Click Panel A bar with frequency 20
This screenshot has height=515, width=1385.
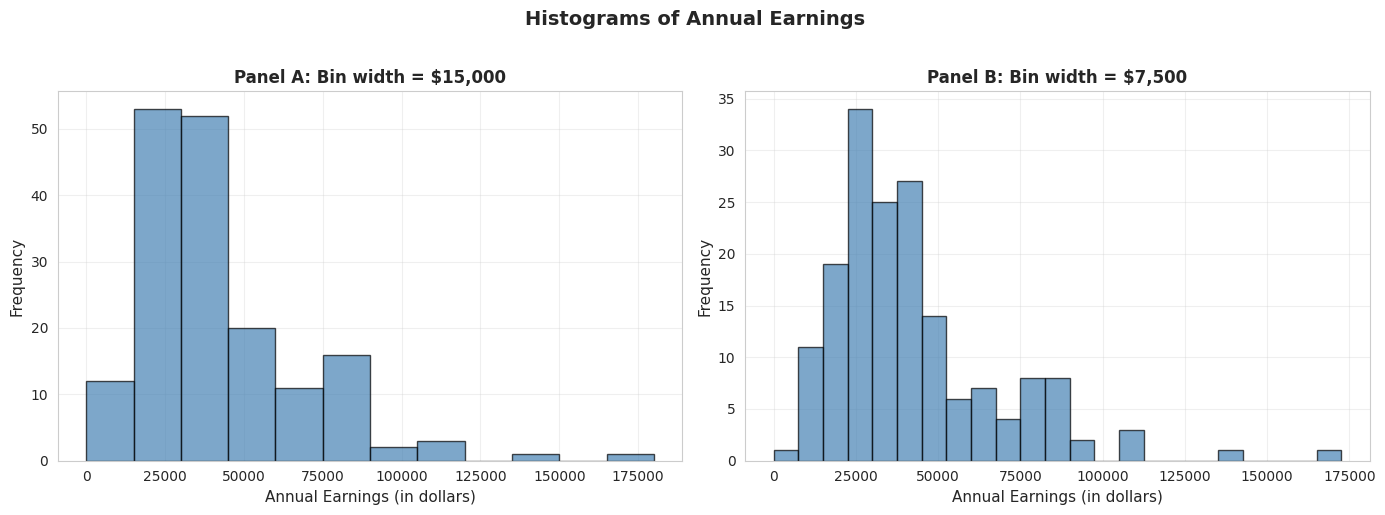(251, 395)
